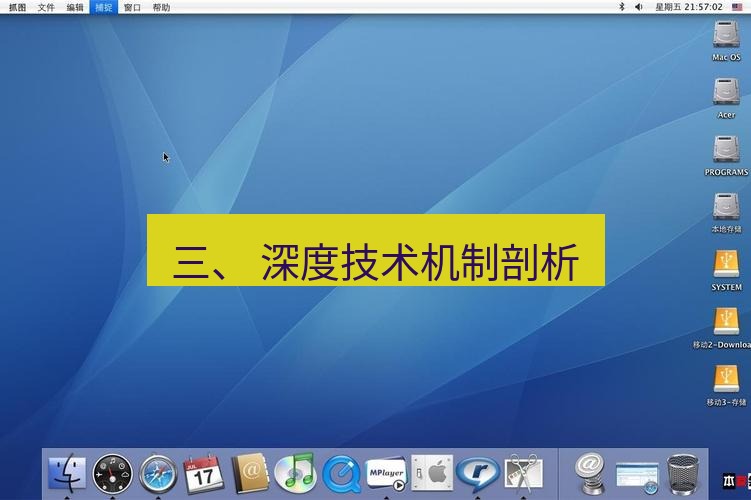The height and width of the screenshot is (500, 751).
Task: Open iTunes music note icon
Action: point(295,473)
